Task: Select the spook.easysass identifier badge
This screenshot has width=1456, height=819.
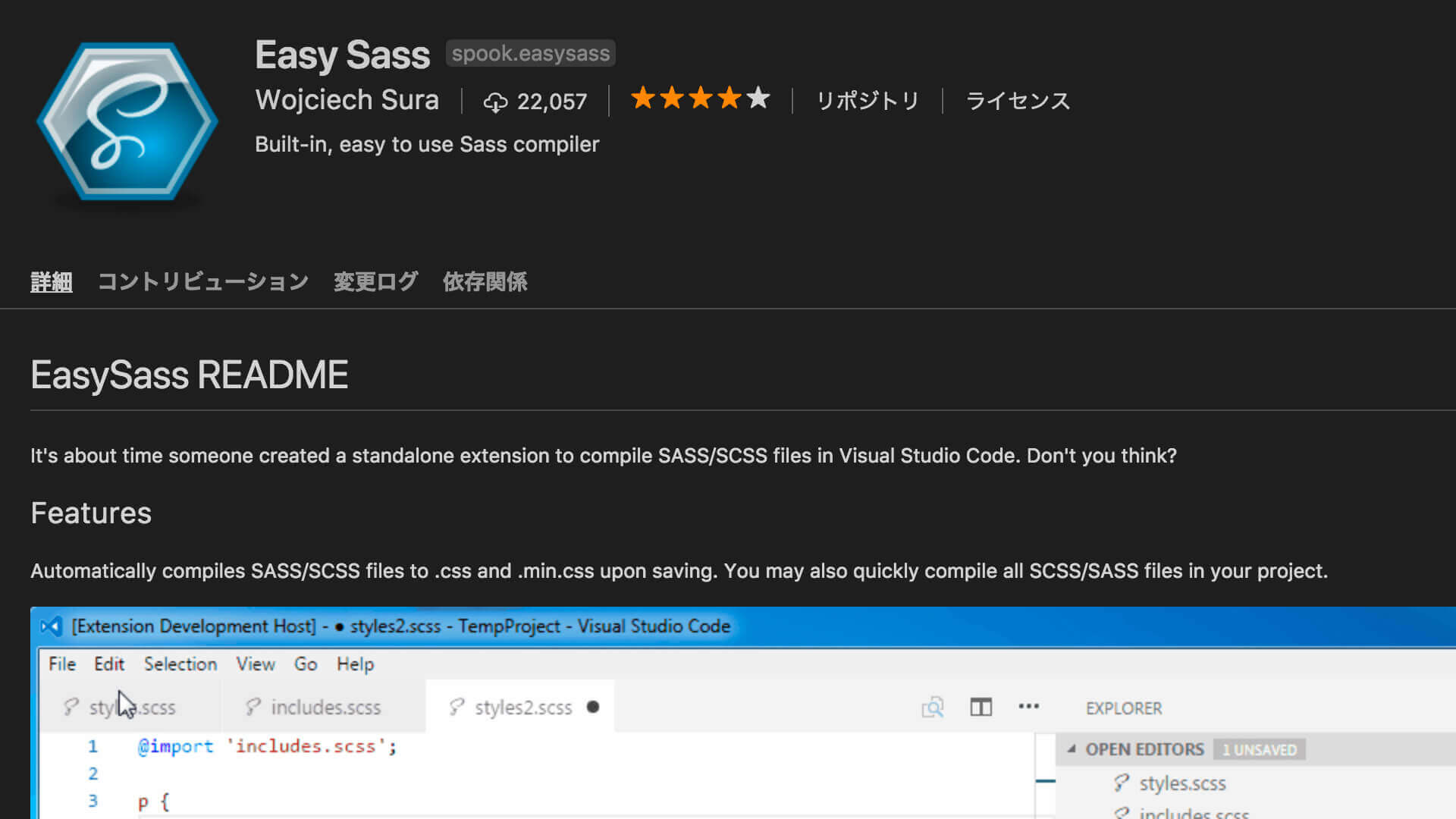Action: pyautogui.click(x=529, y=53)
